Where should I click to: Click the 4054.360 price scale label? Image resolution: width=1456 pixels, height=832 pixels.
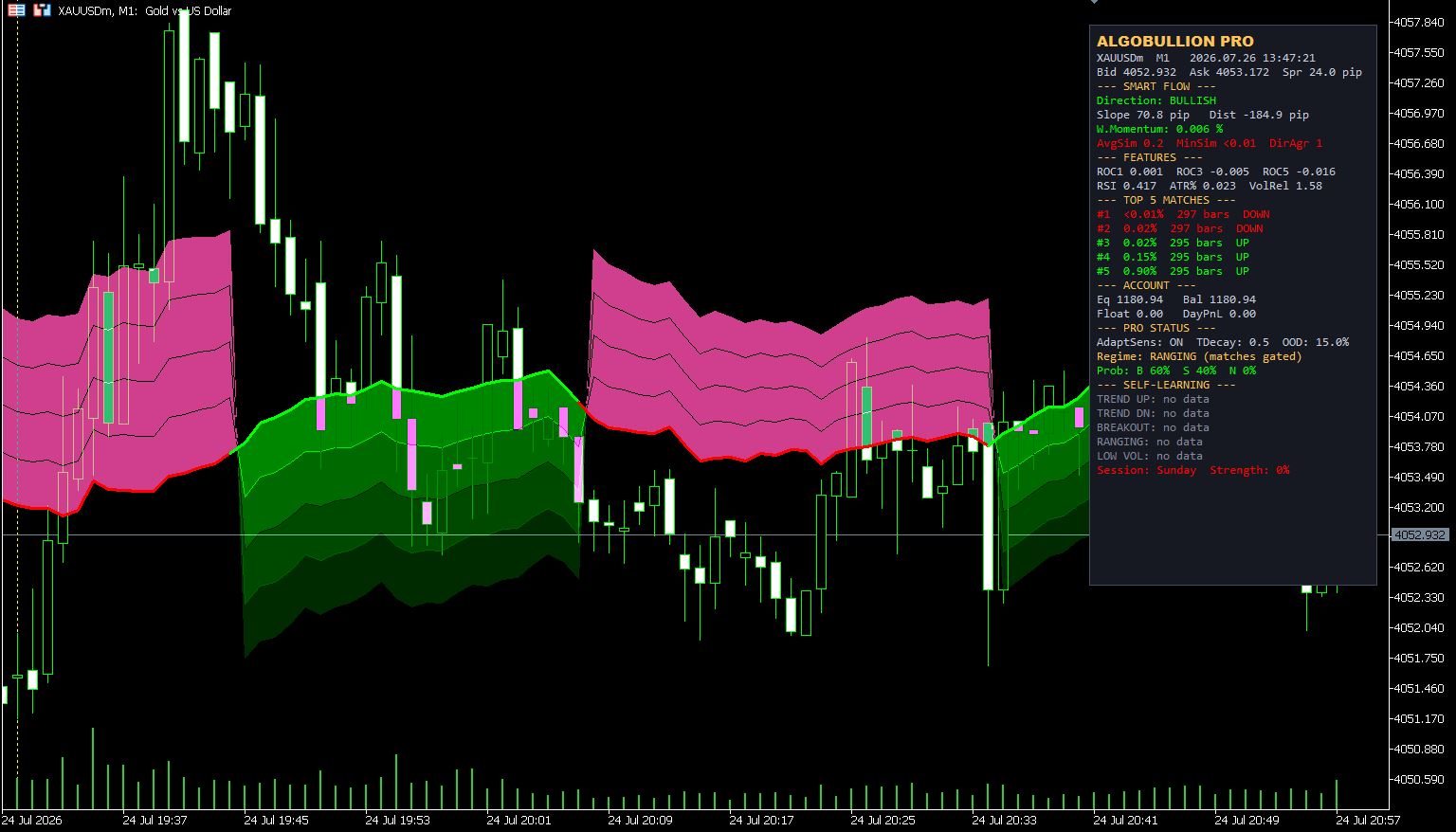tap(1419, 386)
